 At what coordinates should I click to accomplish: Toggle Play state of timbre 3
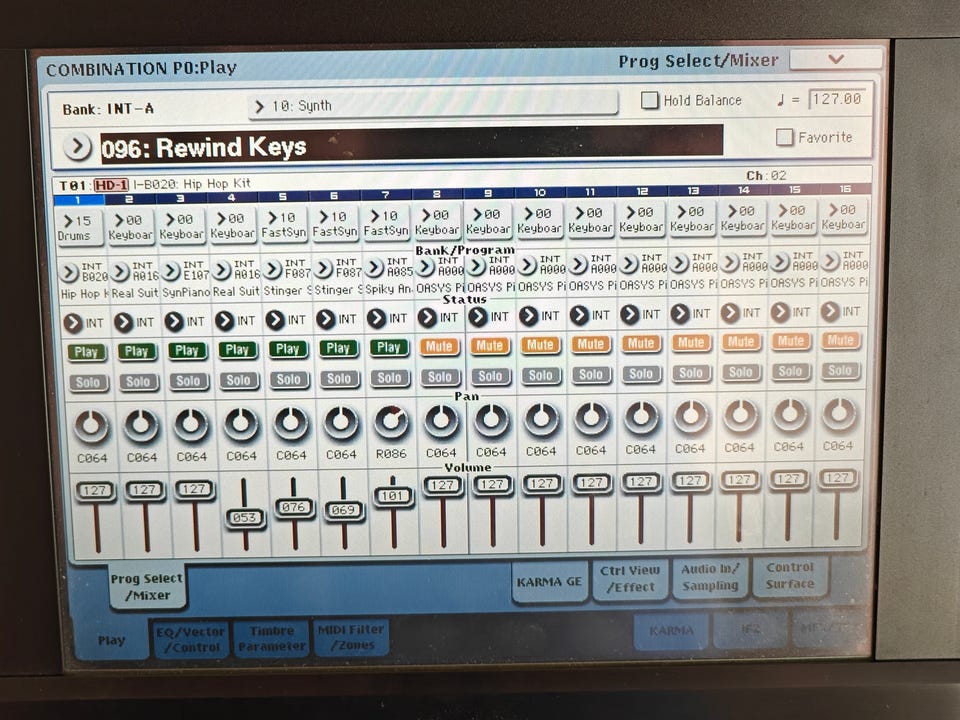point(187,350)
